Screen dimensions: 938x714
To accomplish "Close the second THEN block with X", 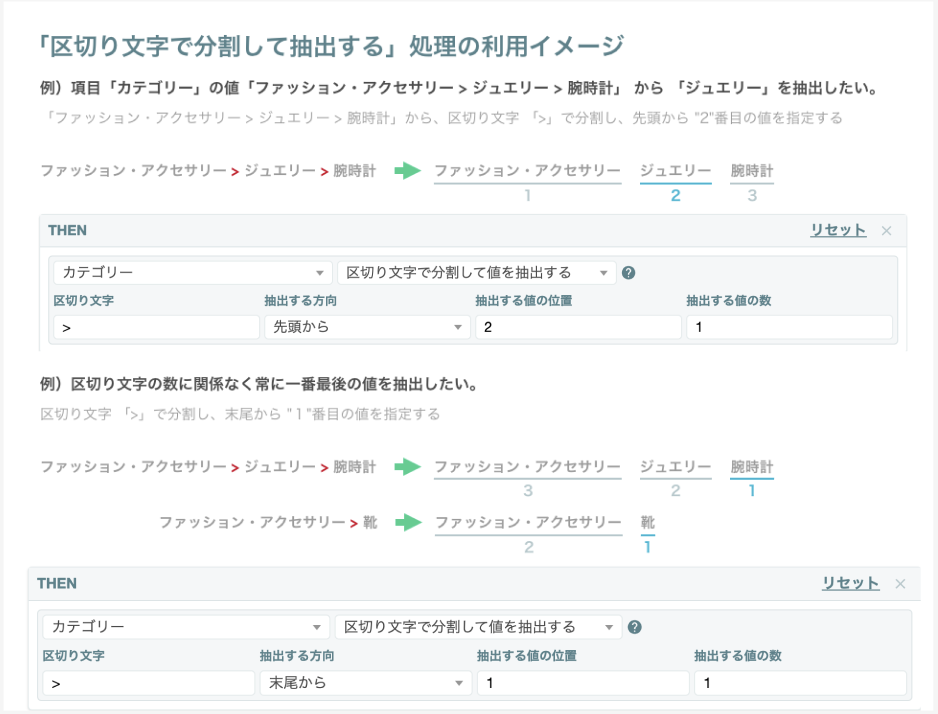I will [x=900, y=584].
